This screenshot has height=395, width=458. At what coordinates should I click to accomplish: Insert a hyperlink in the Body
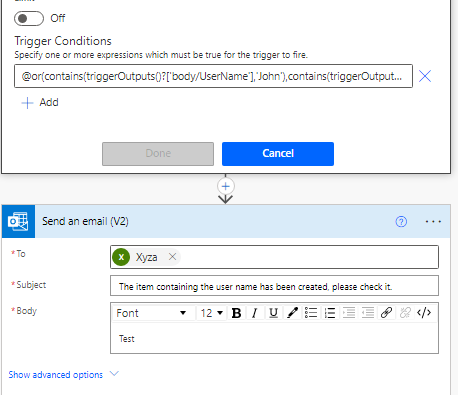(386, 313)
